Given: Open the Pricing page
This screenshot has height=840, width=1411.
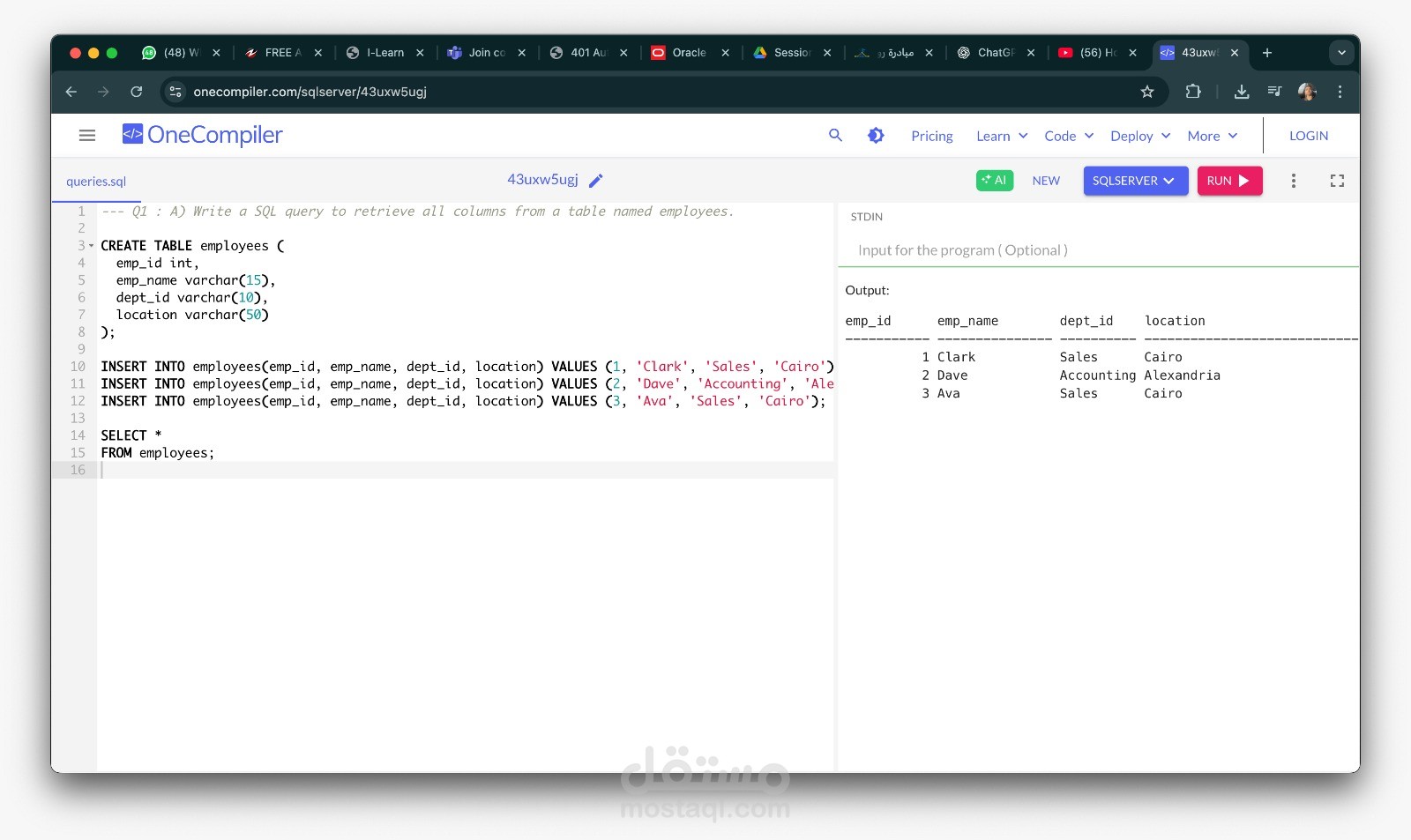Looking at the screenshot, I should [x=931, y=136].
